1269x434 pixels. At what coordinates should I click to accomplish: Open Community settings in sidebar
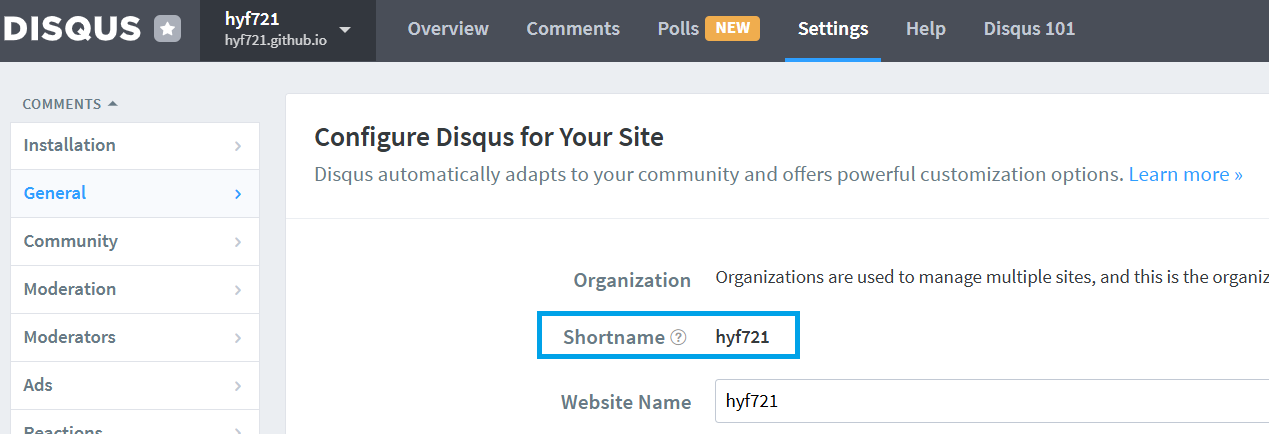tap(135, 242)
